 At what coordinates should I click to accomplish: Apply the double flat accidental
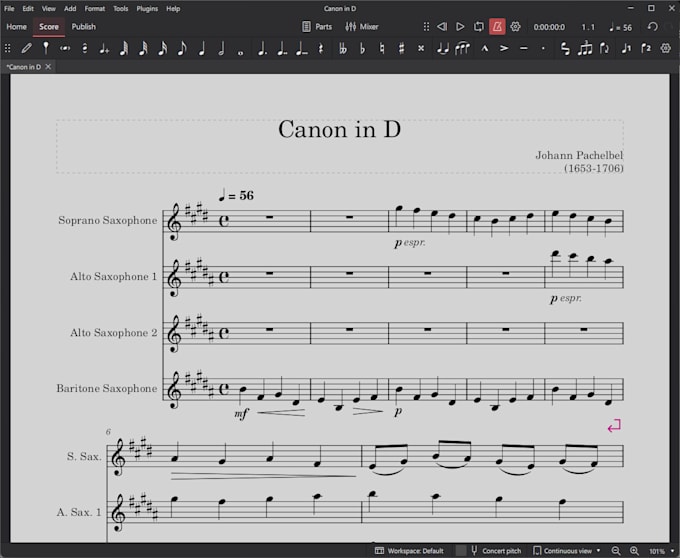click(x=343, y=49)
